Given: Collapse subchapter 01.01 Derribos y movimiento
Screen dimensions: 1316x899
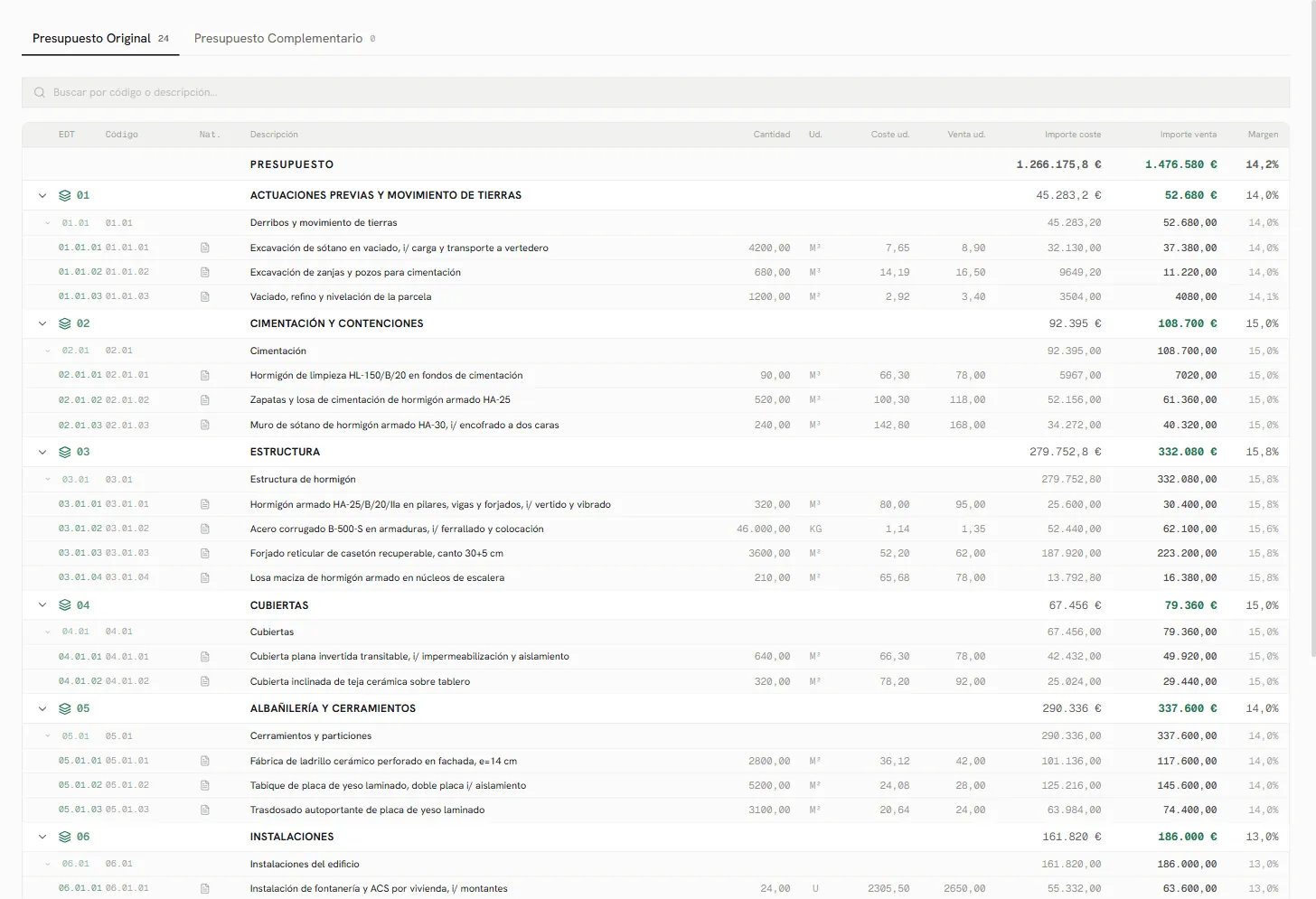Looking at the screenshot, I should point(48,222).
